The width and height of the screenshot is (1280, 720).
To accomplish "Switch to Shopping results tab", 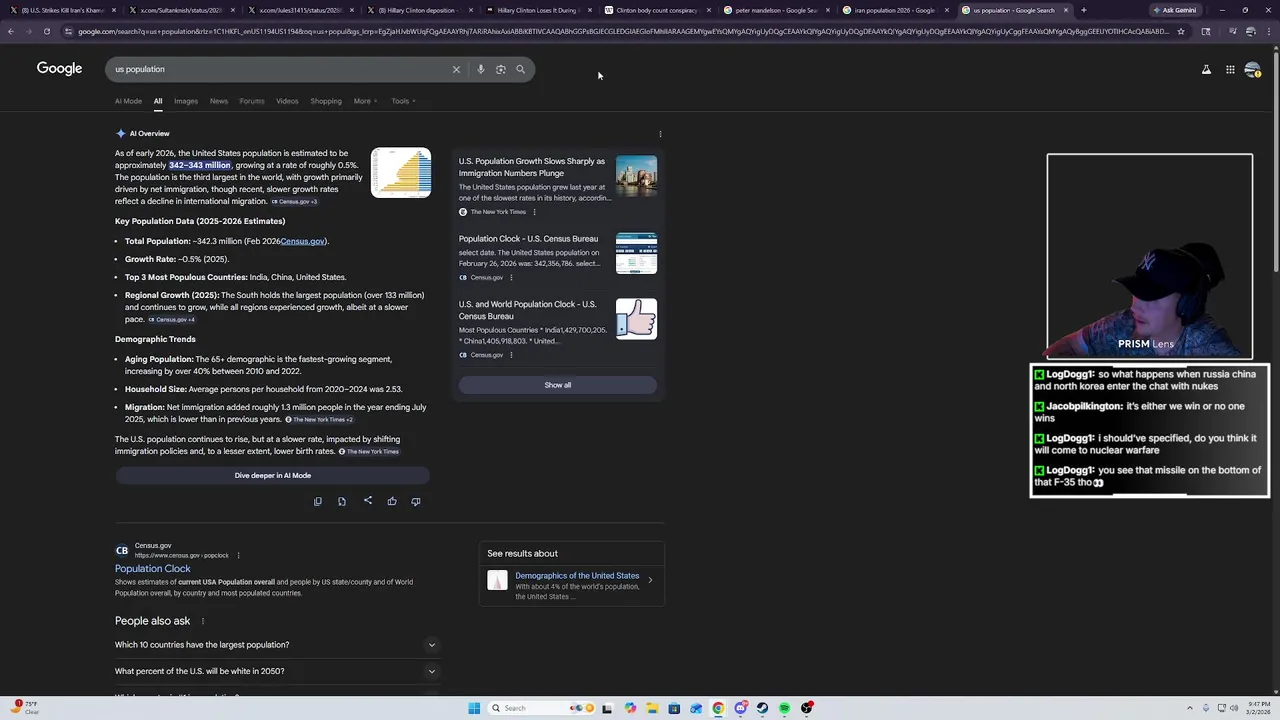I will coord(326,101).
